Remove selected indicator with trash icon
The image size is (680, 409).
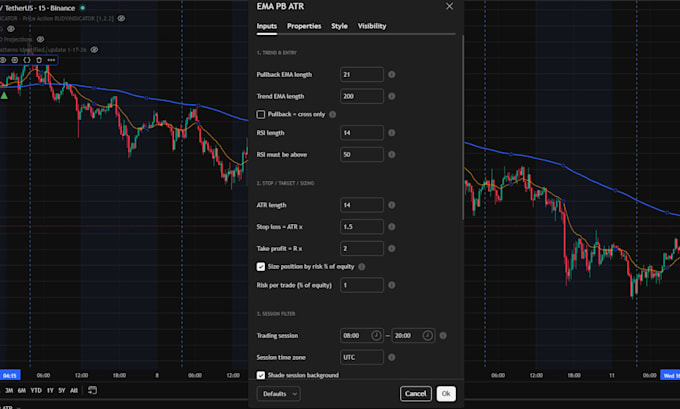[x=39, y=60]
